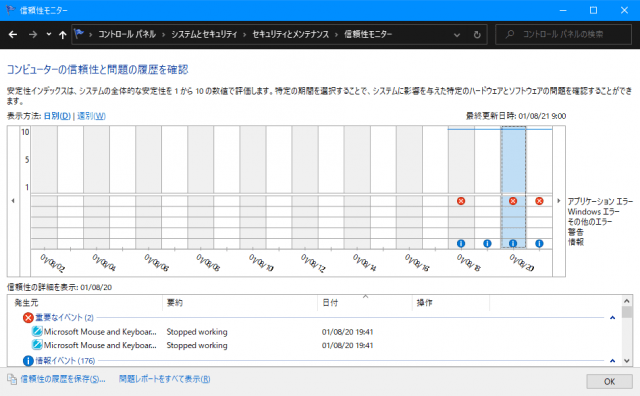Switch view to 日別(D)
The image size is (640, 396).
tap(57, 116)
